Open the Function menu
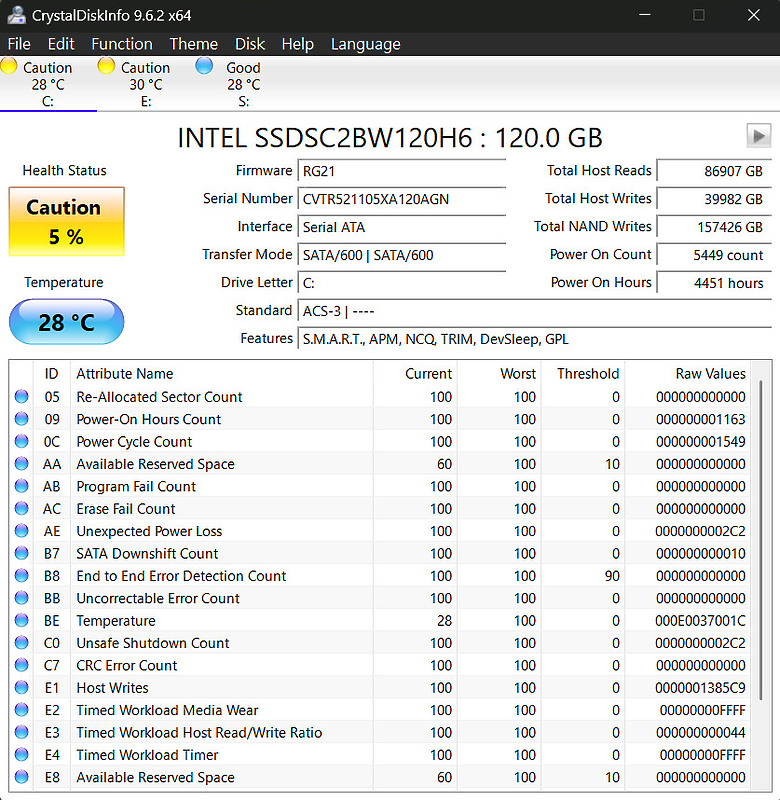 click(x=122, y=44)
